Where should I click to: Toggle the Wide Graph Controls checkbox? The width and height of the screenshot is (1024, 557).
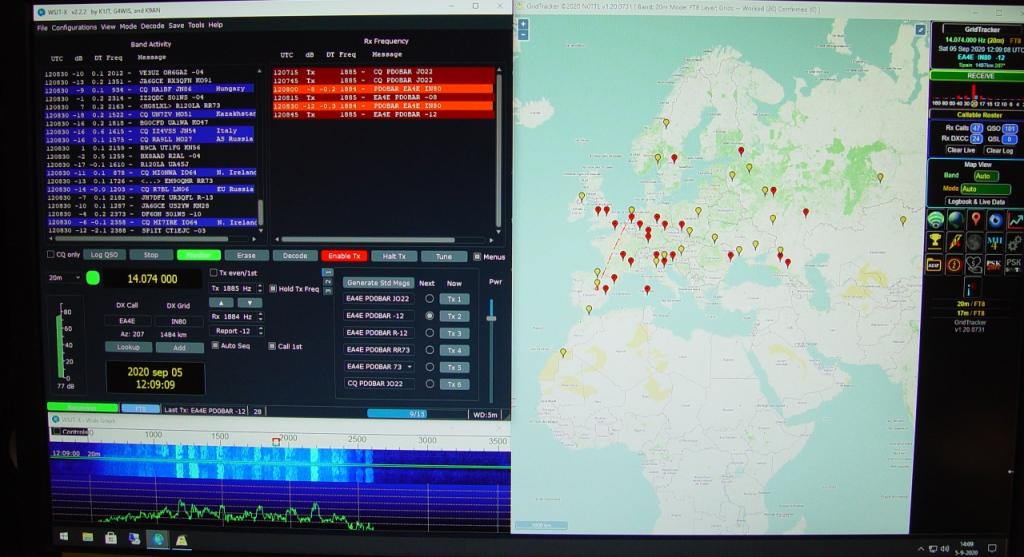tap(56, 432)
